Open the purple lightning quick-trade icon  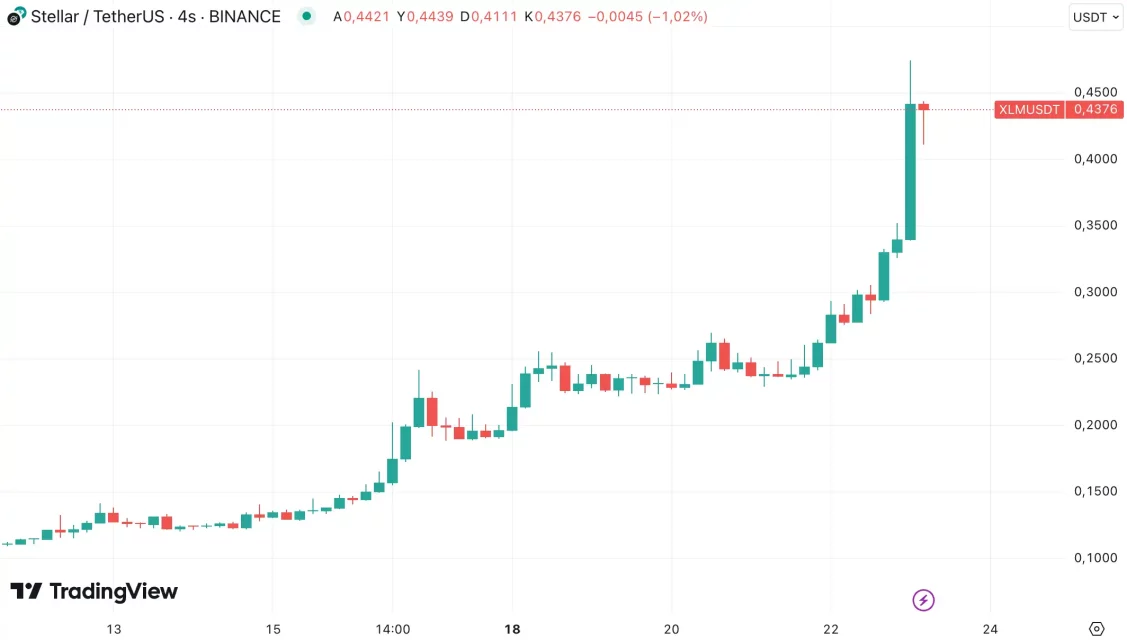[x=922, y=599]
